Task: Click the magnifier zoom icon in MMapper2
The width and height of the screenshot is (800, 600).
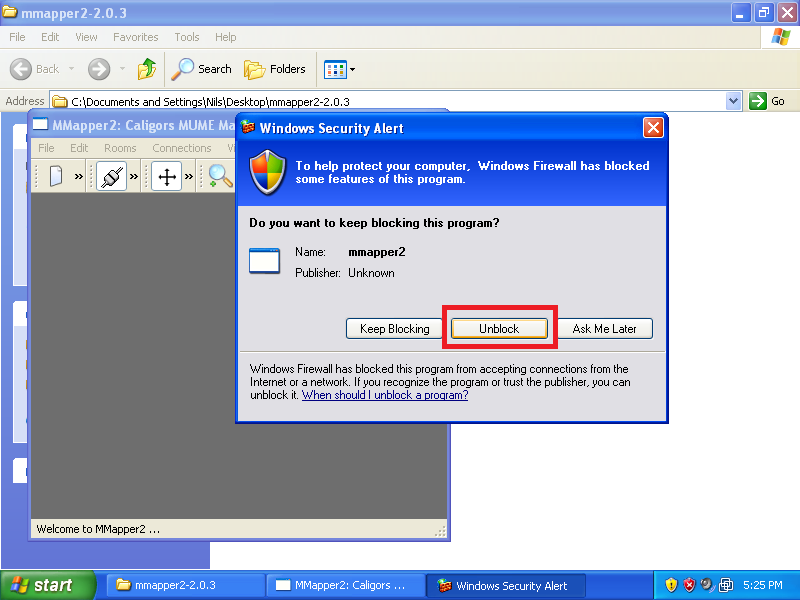Action: click(220, 177)
